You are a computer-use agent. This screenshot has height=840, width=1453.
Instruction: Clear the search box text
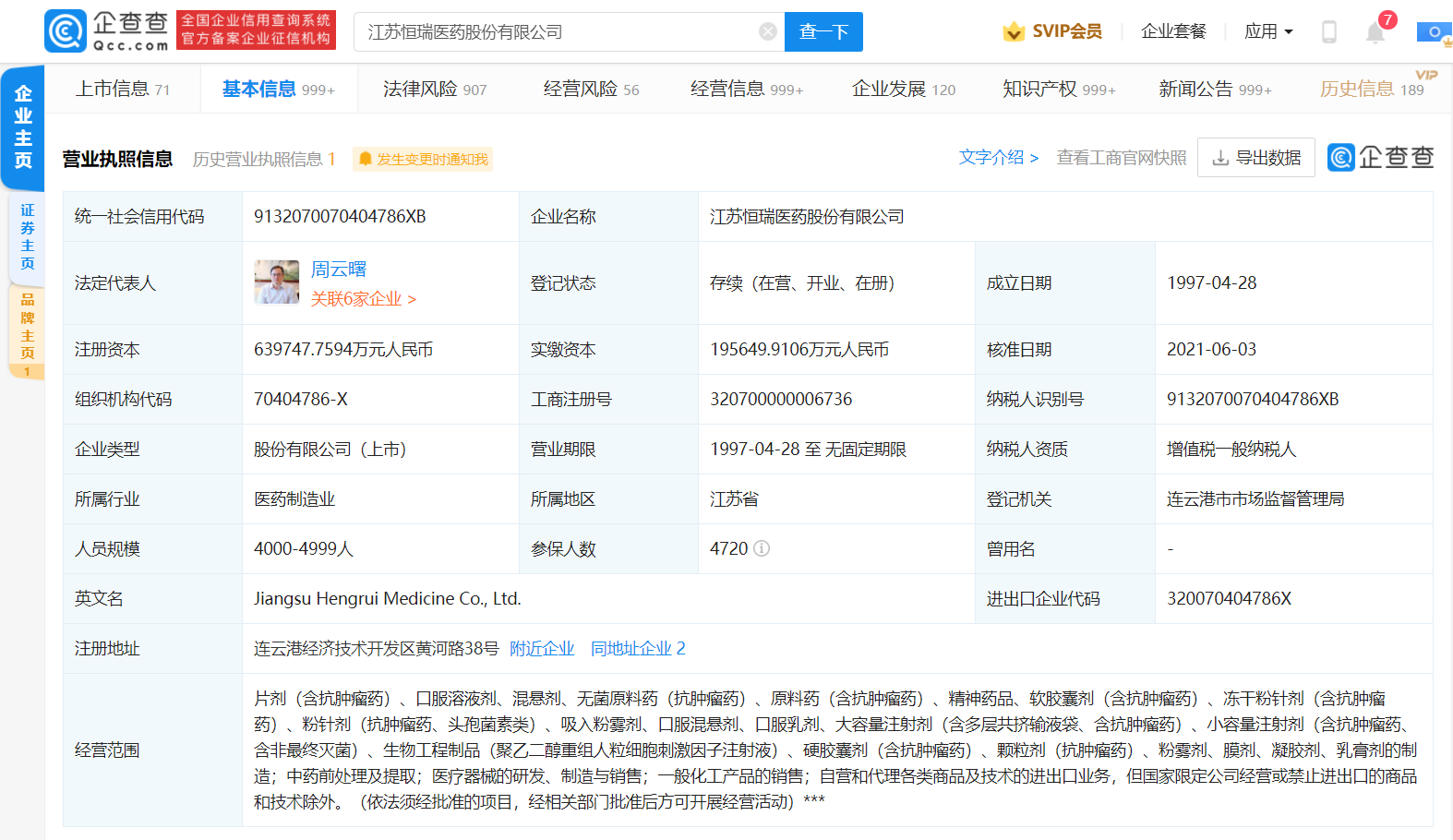click(767, 31)
